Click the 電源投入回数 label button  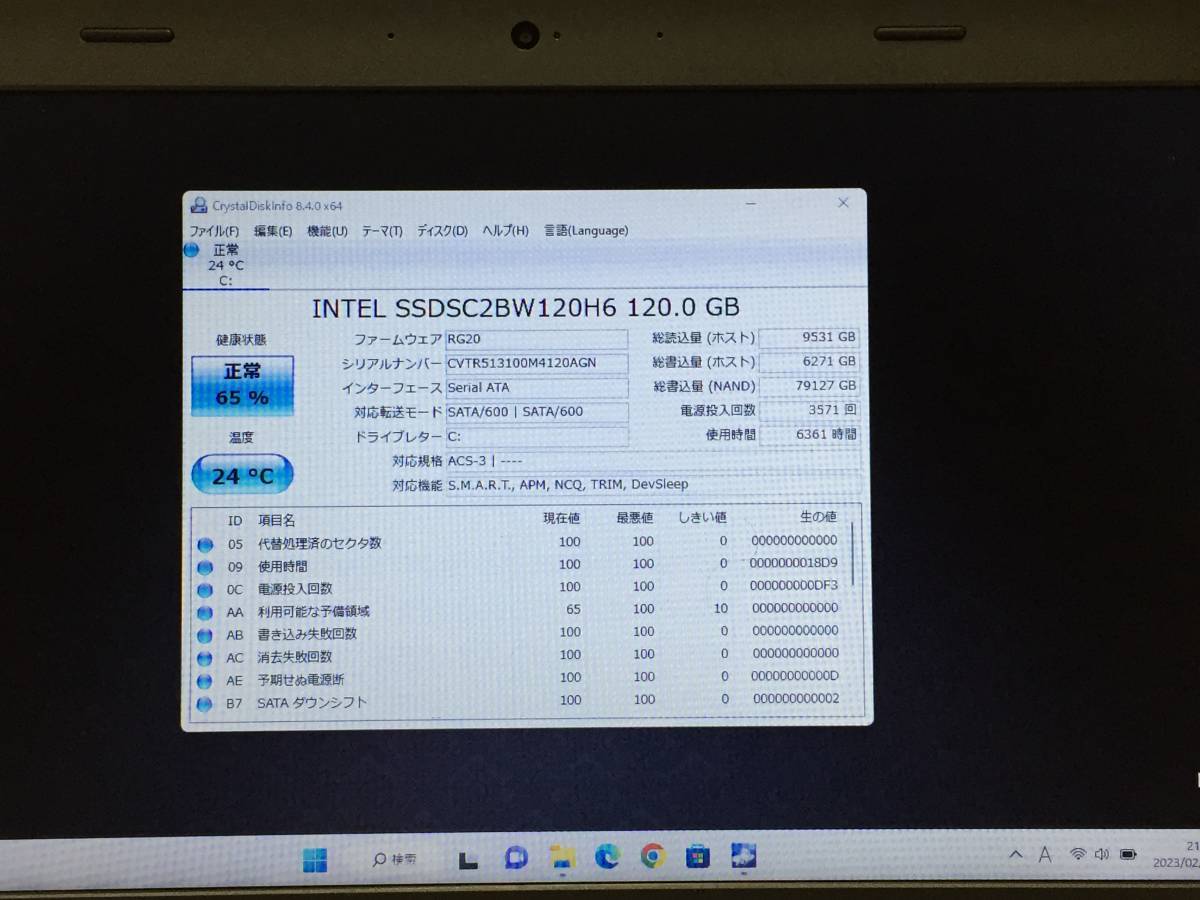click(x=717, y=411)
